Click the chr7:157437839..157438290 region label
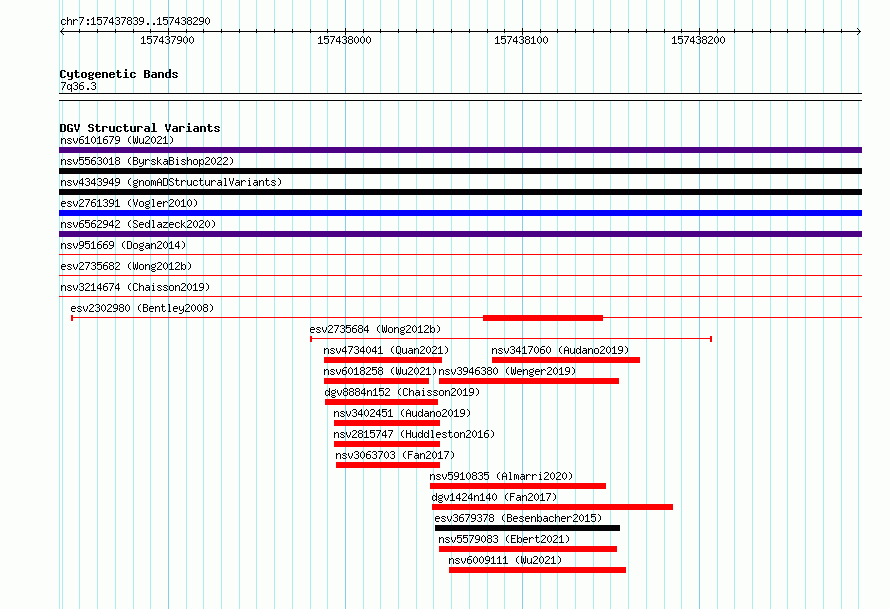Viewport: 890px width, 609px height. click(x=135, y=22)
